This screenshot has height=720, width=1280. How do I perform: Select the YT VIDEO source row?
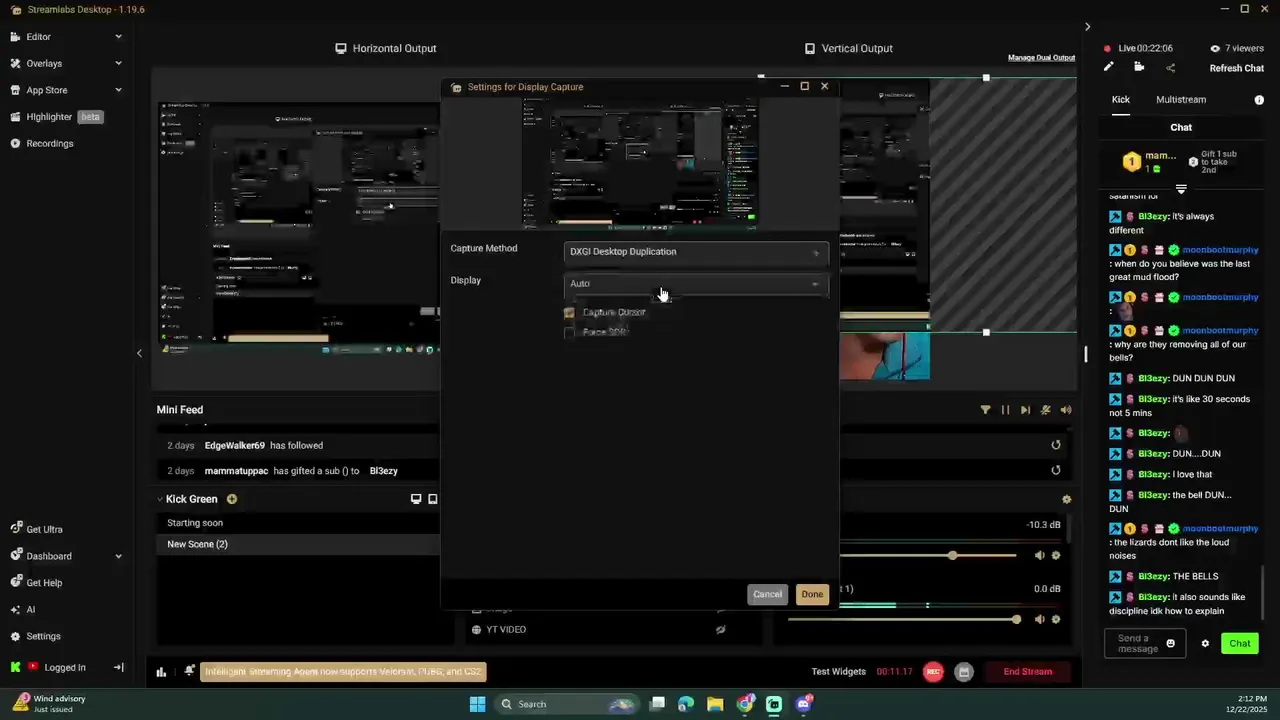(600, 629)
